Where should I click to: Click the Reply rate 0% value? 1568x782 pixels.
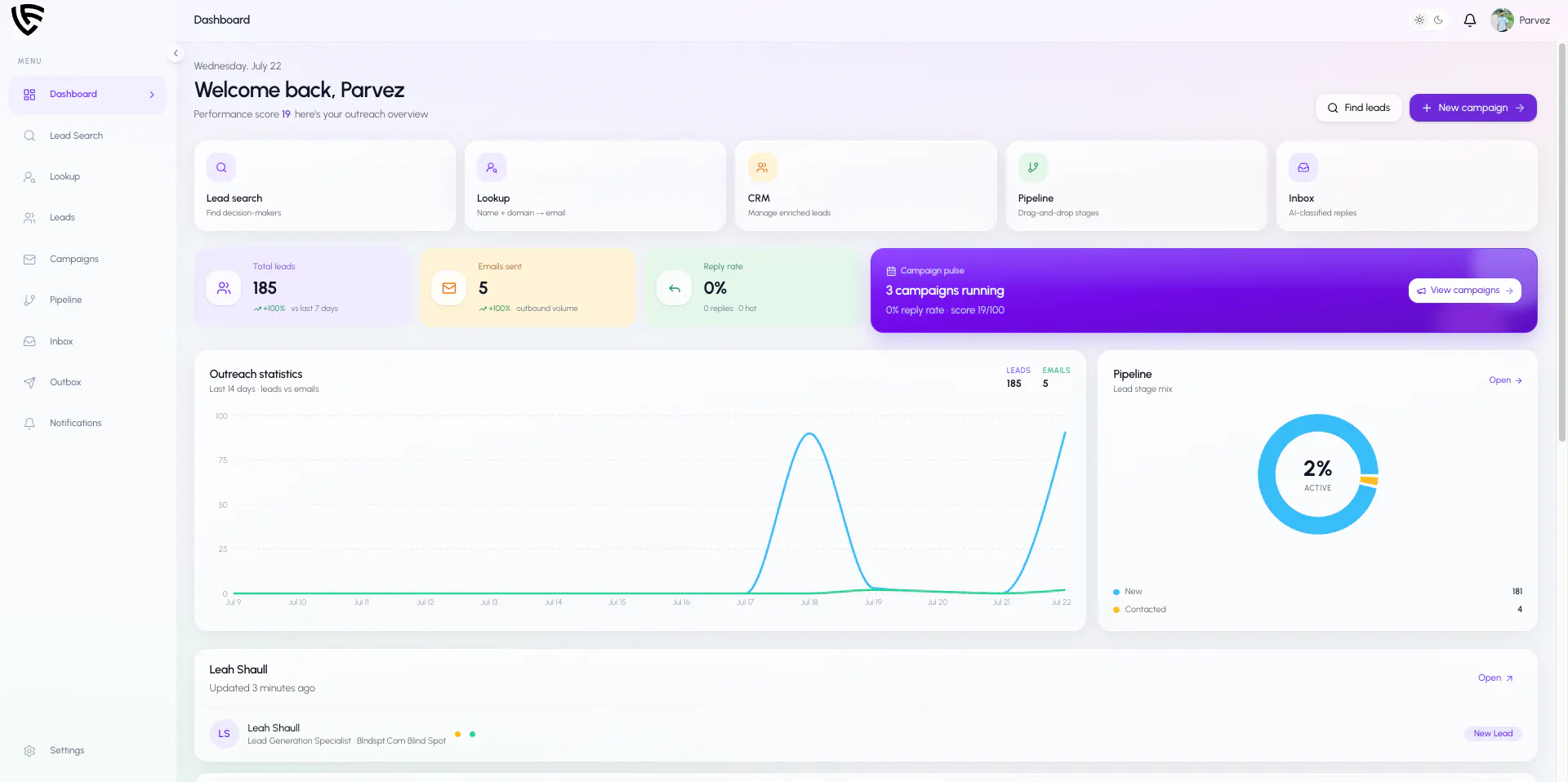click(715, 288)
